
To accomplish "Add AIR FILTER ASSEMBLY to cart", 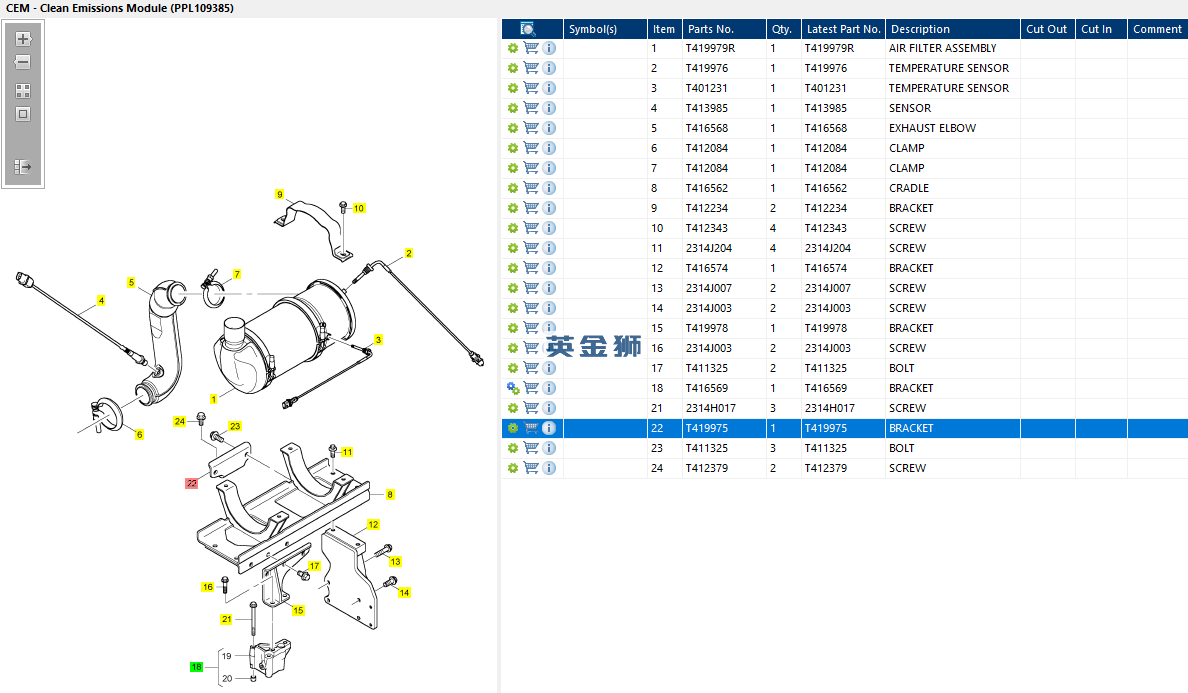I will point(531,48).
